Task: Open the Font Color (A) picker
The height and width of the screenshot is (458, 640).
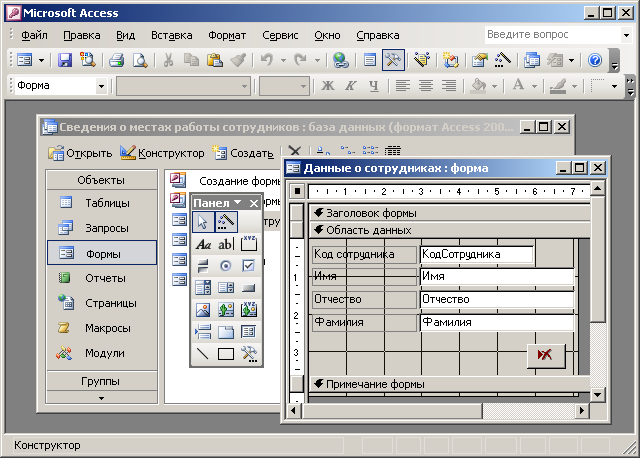Action: (x=519, y=86)
